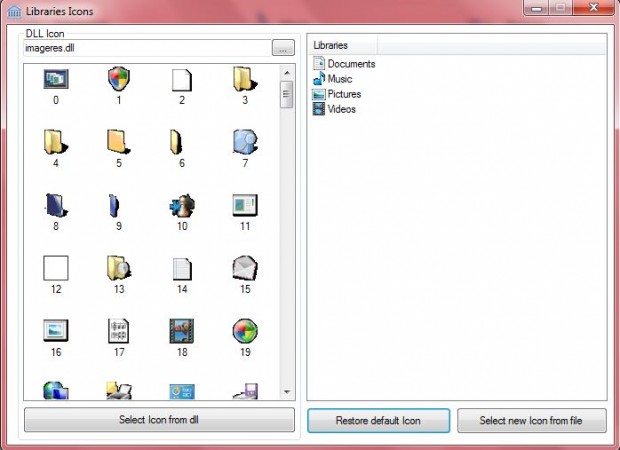This screenshot has height=450, width=620.
Task: Click Restore default Icon button
Action: (x=378, y=420)
